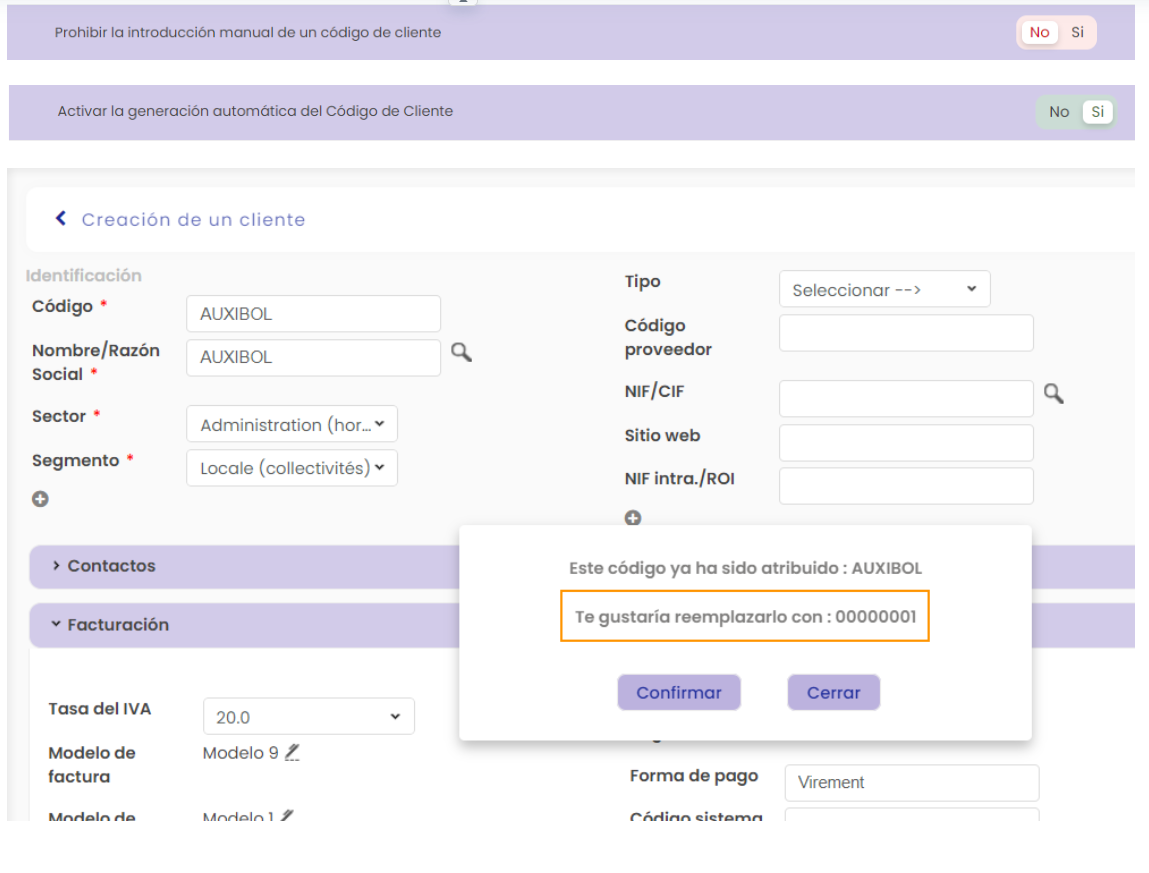Image resolution: width=1149 pixels, height=873 pixels.
Task: Set manual client code prohibition to Si
Action: [1077, 32]
